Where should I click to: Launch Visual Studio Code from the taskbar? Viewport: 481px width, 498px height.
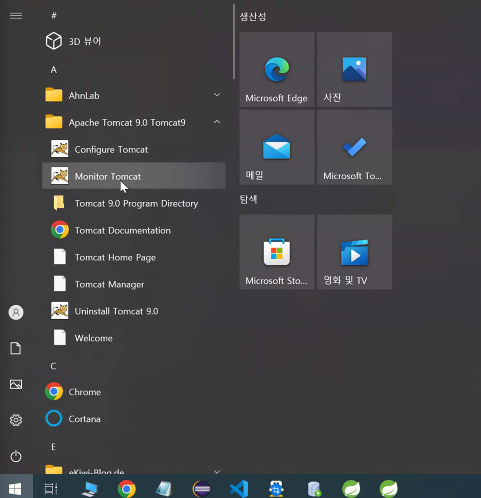pyautogui.click(x=239, y=489)
